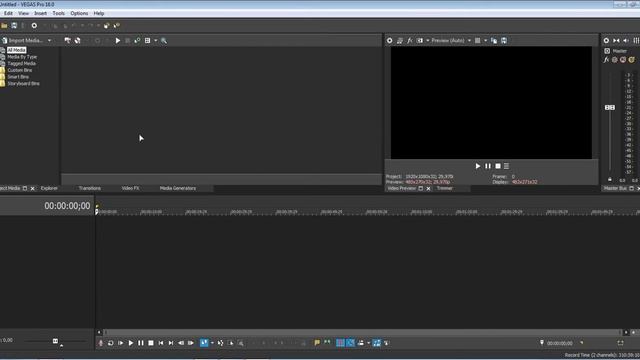Expand the Overlays dropdown arrow
Screen dimensions: 640x360
485,40
